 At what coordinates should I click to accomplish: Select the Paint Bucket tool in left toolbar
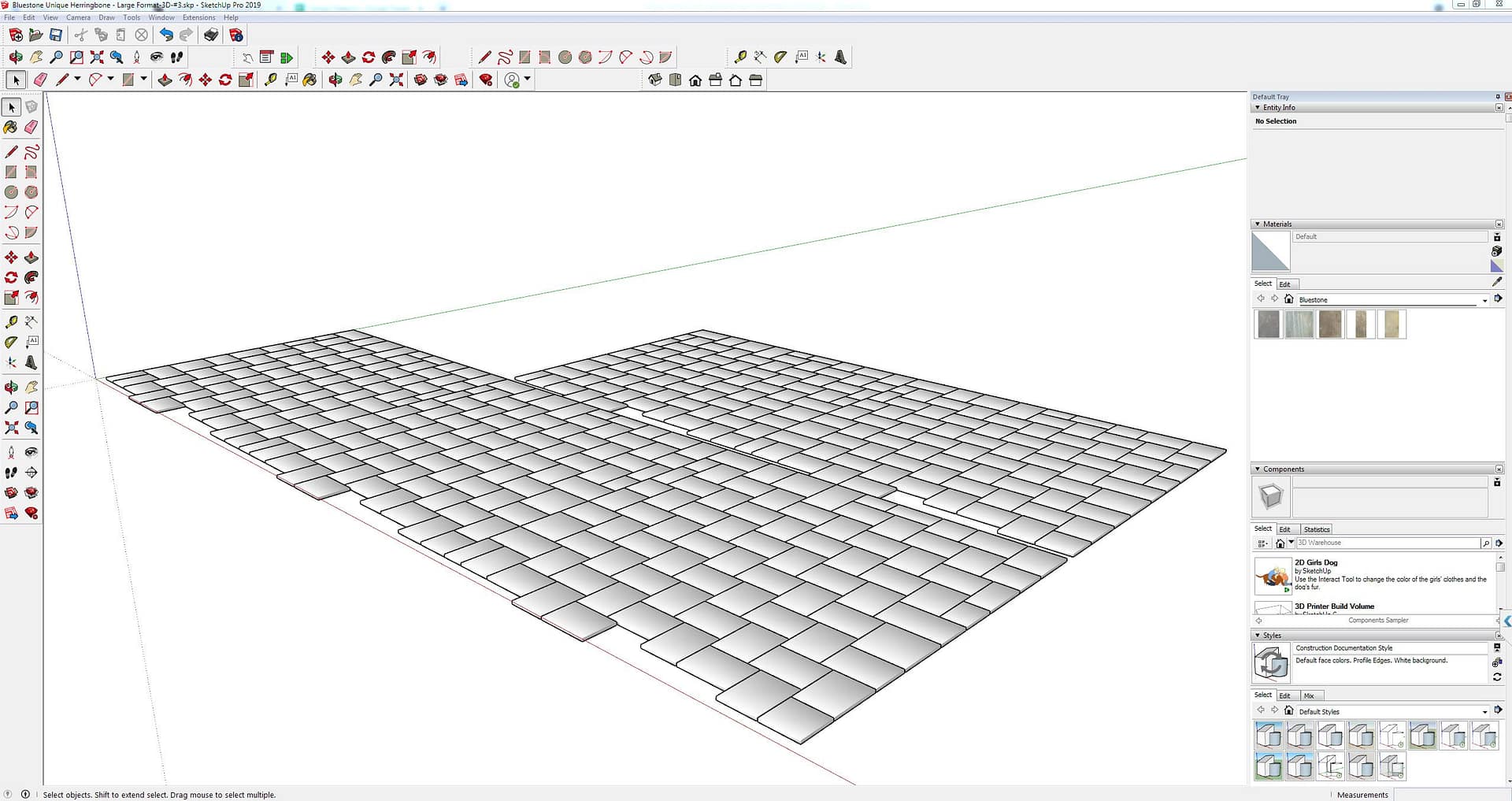pyautogui.click(x=11, y=128)
